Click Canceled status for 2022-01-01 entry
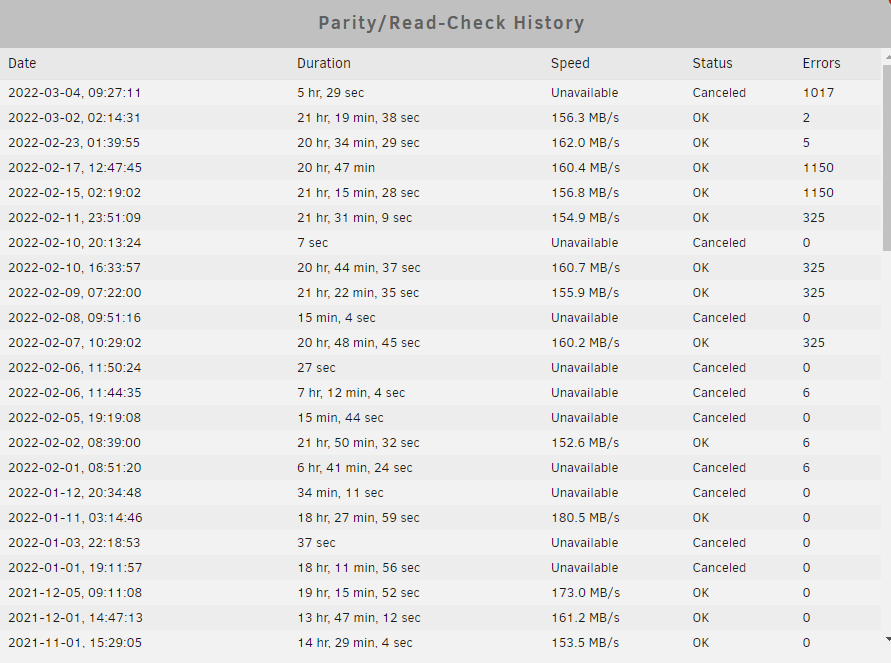 click(719, 568)
